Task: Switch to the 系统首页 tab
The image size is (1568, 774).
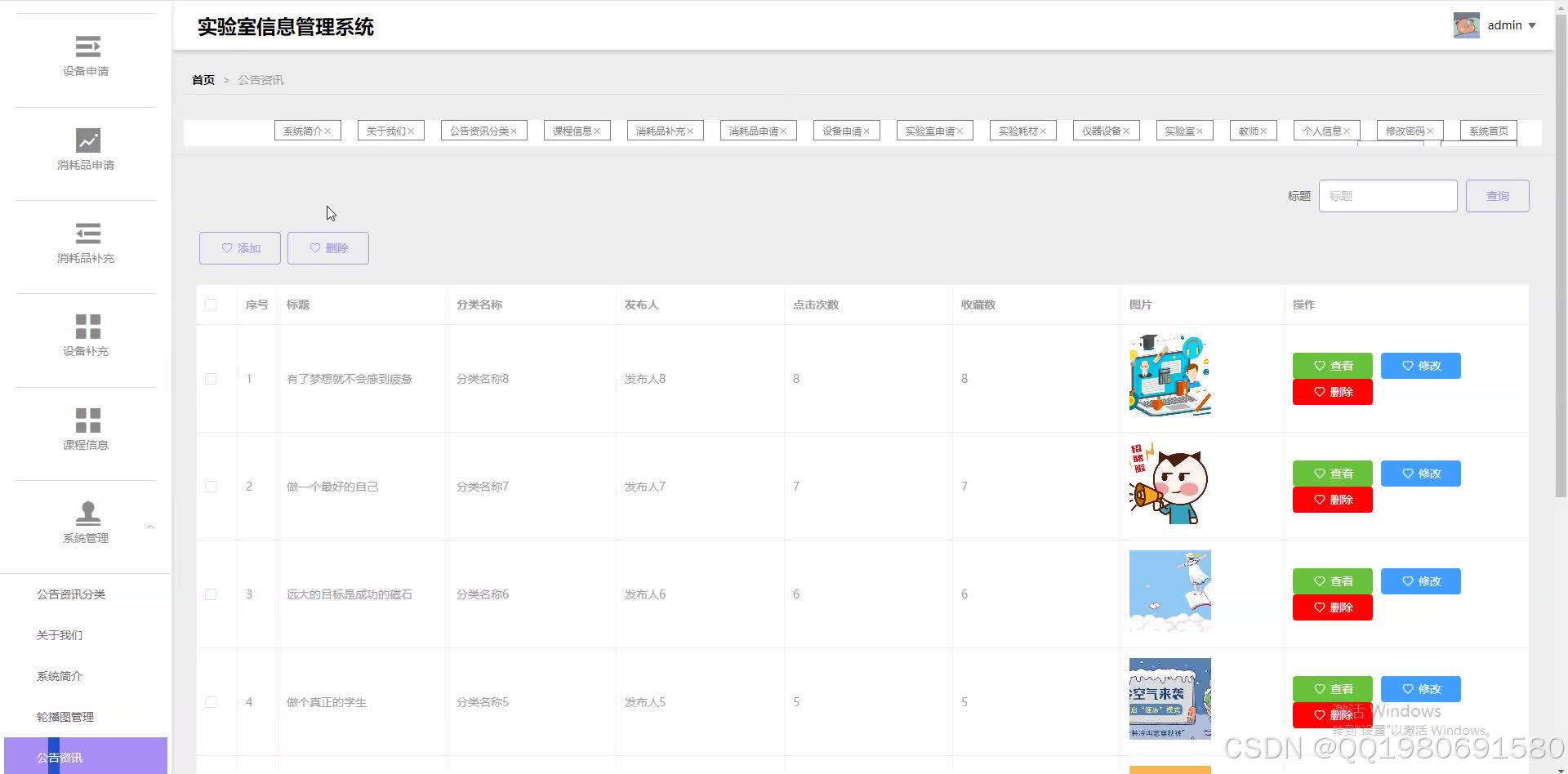Action: pyautogui.click(x=1489, y=131)
